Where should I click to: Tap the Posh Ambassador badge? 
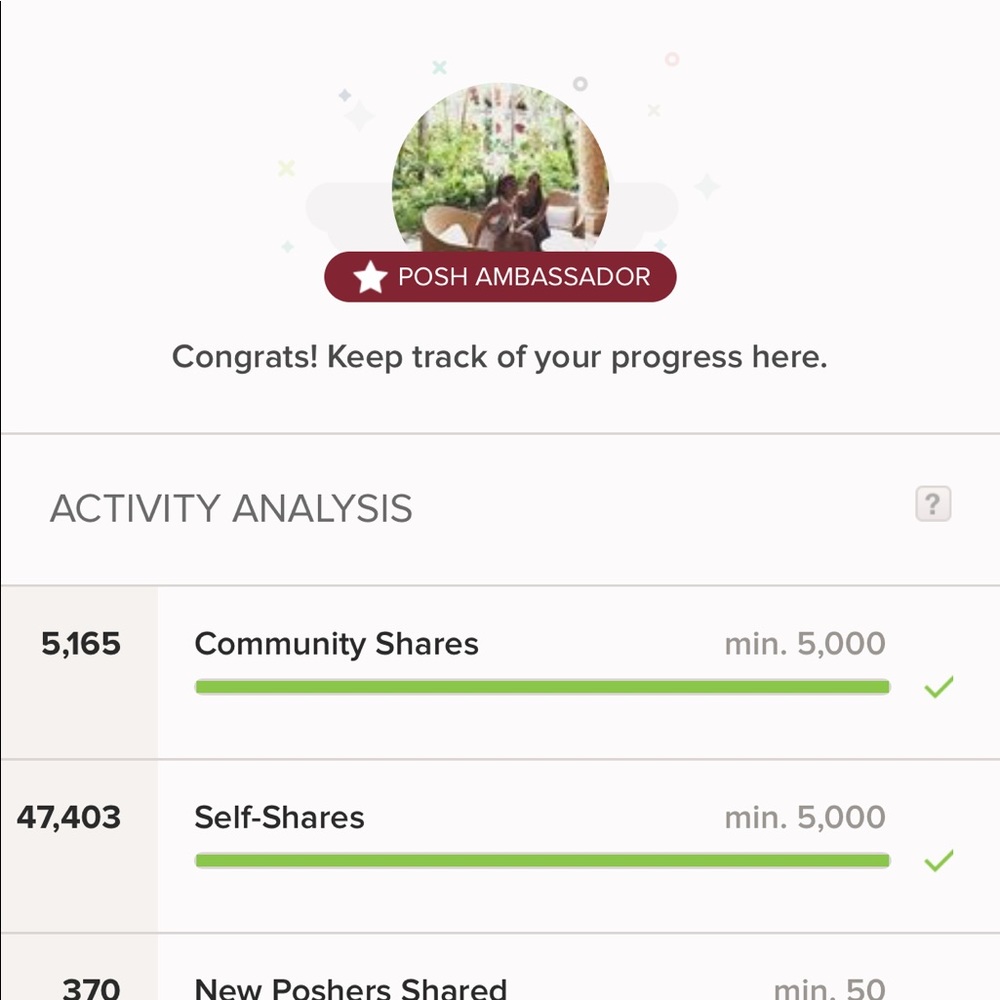click(x=500, y=277)
